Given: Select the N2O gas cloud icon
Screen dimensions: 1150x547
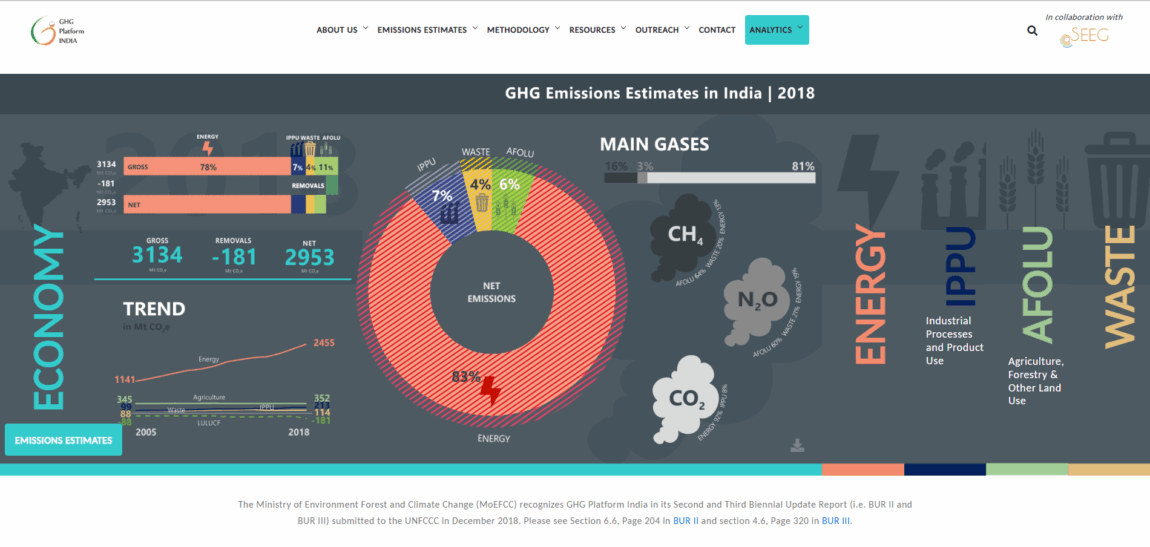Looking at the screenshot, I should coord(762,298).
